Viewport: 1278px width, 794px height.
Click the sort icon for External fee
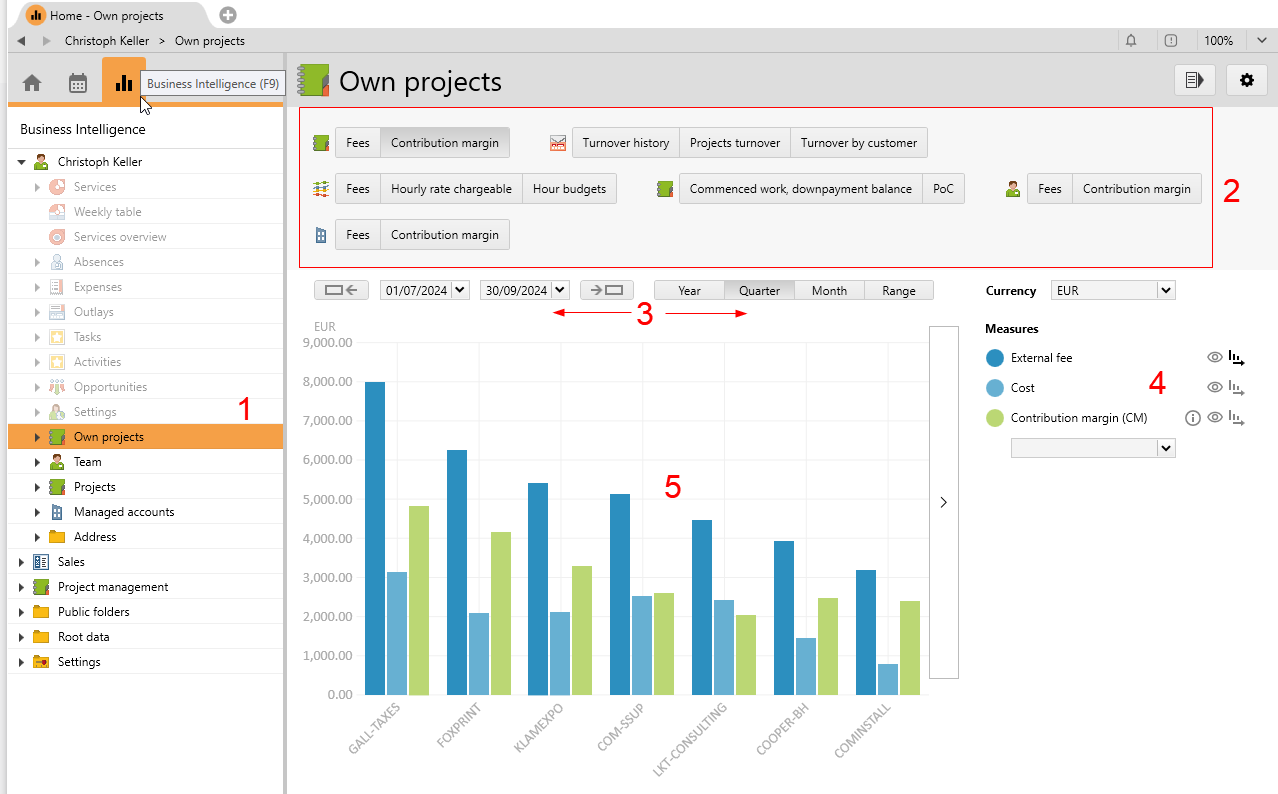pos(1237,357)
